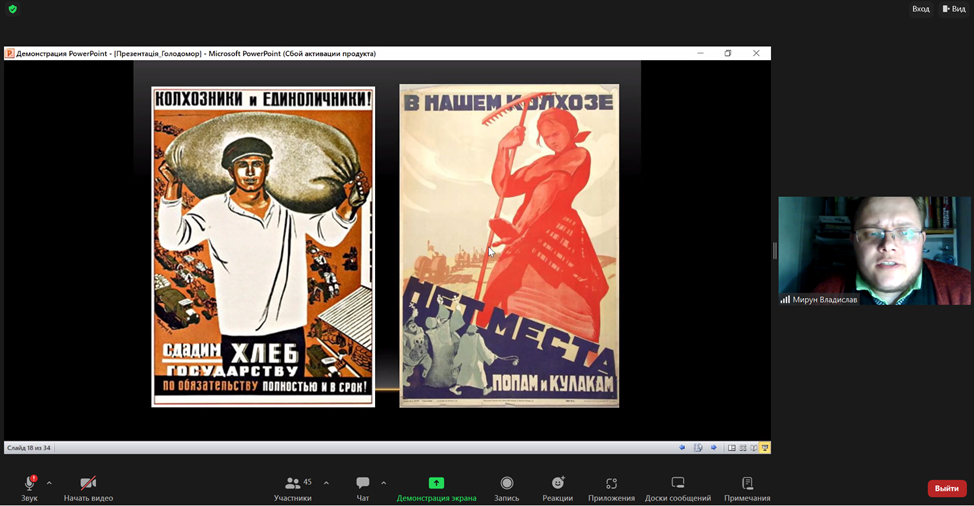Select Мирун Владислав's video thumbnail
Screen dimensions: 974x506
tap(874, 250)
